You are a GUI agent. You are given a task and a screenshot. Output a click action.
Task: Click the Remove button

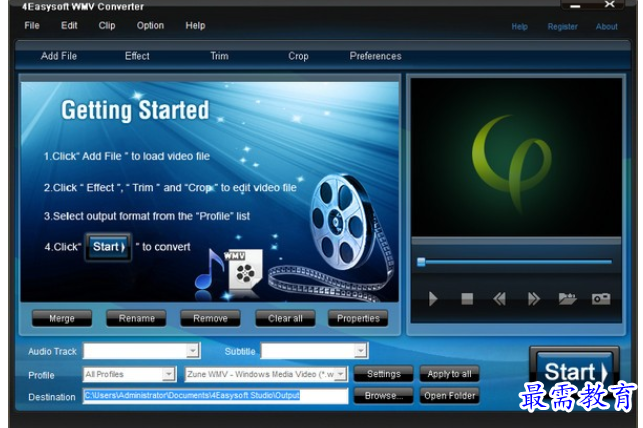(210, 318)
